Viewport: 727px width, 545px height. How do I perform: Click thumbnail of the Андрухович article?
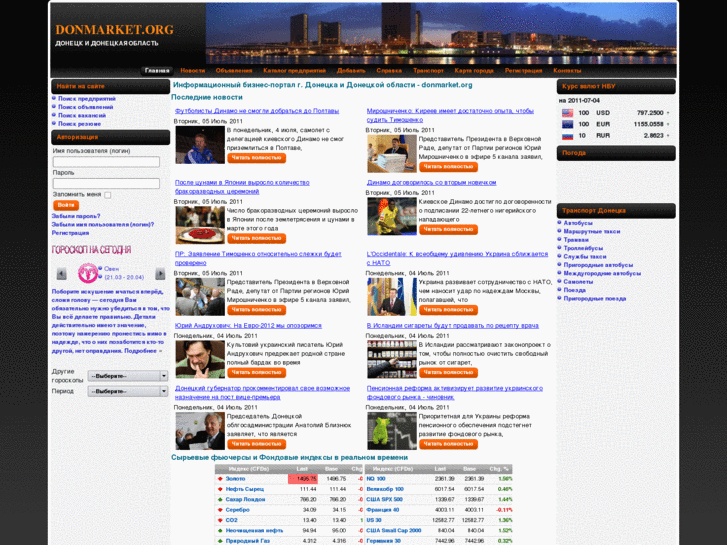(200, 359)
